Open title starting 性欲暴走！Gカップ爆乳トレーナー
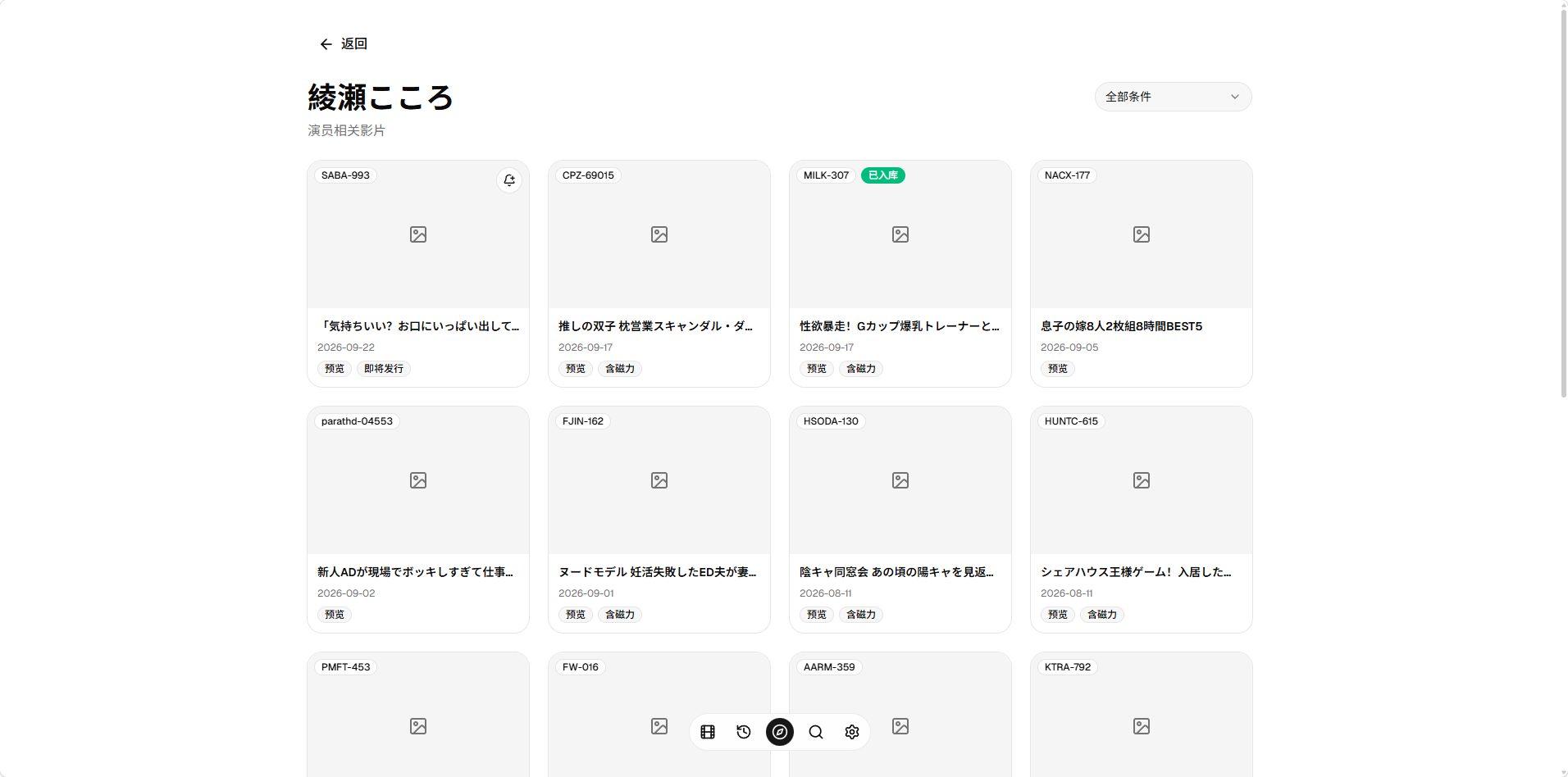The image size is (1568, 777). pyautogui.click(x=900, y=326)
